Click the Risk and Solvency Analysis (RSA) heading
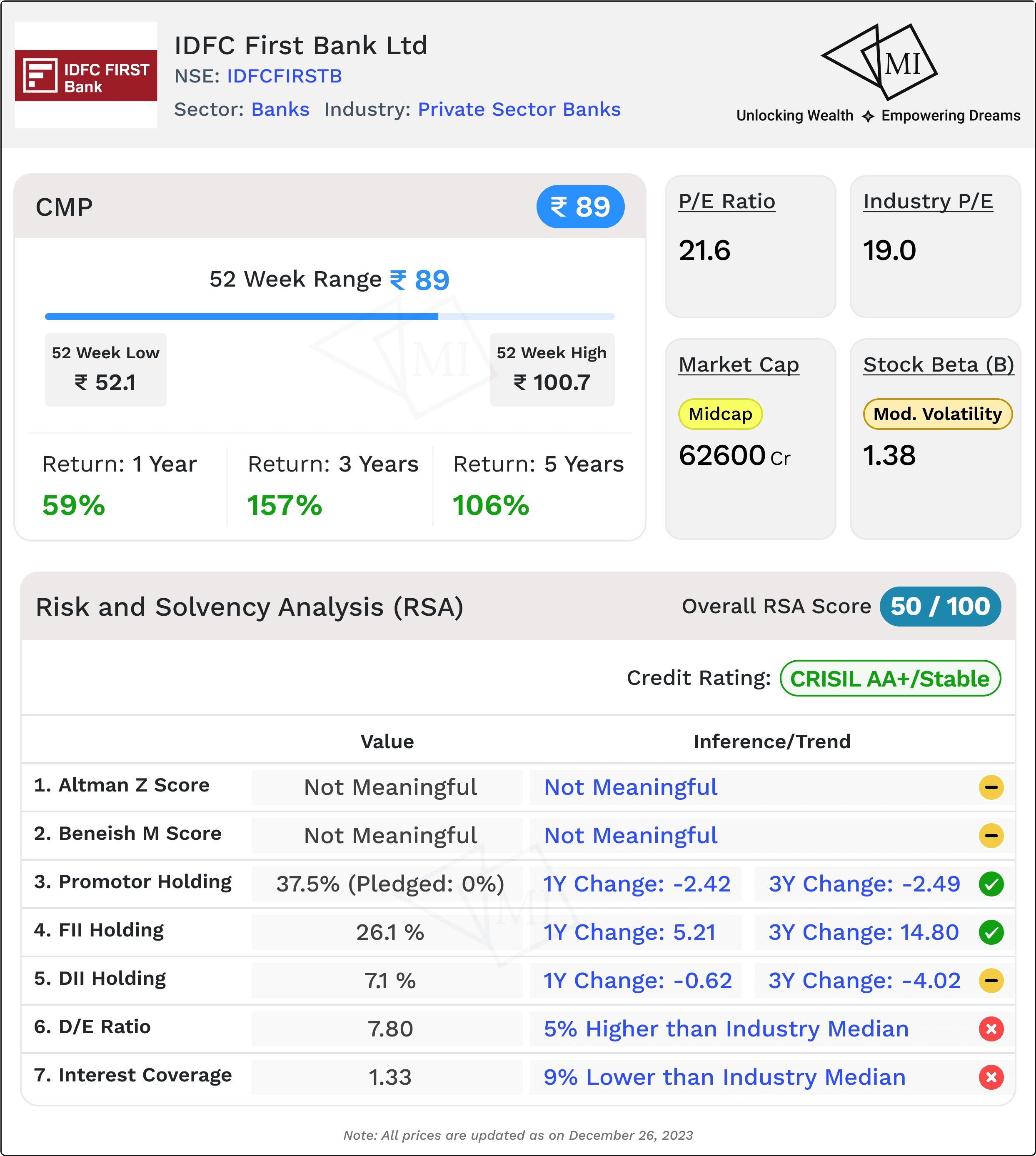This screenshot has height=1156, width=1036. tap(250, 607)
